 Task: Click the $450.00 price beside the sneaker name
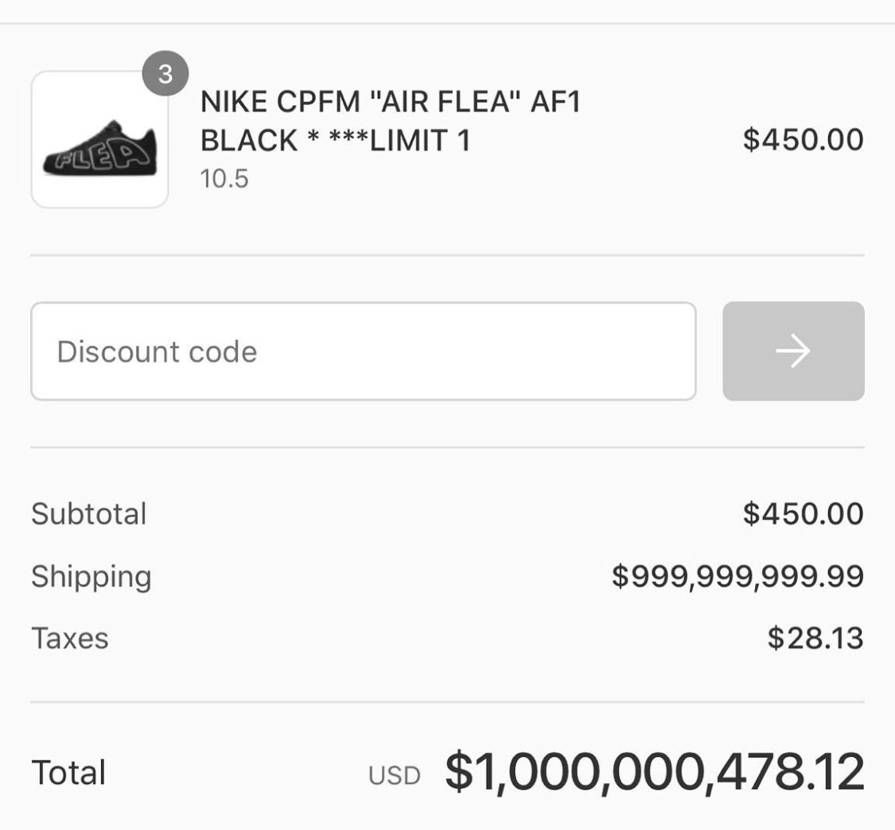(x=802, y=140)
